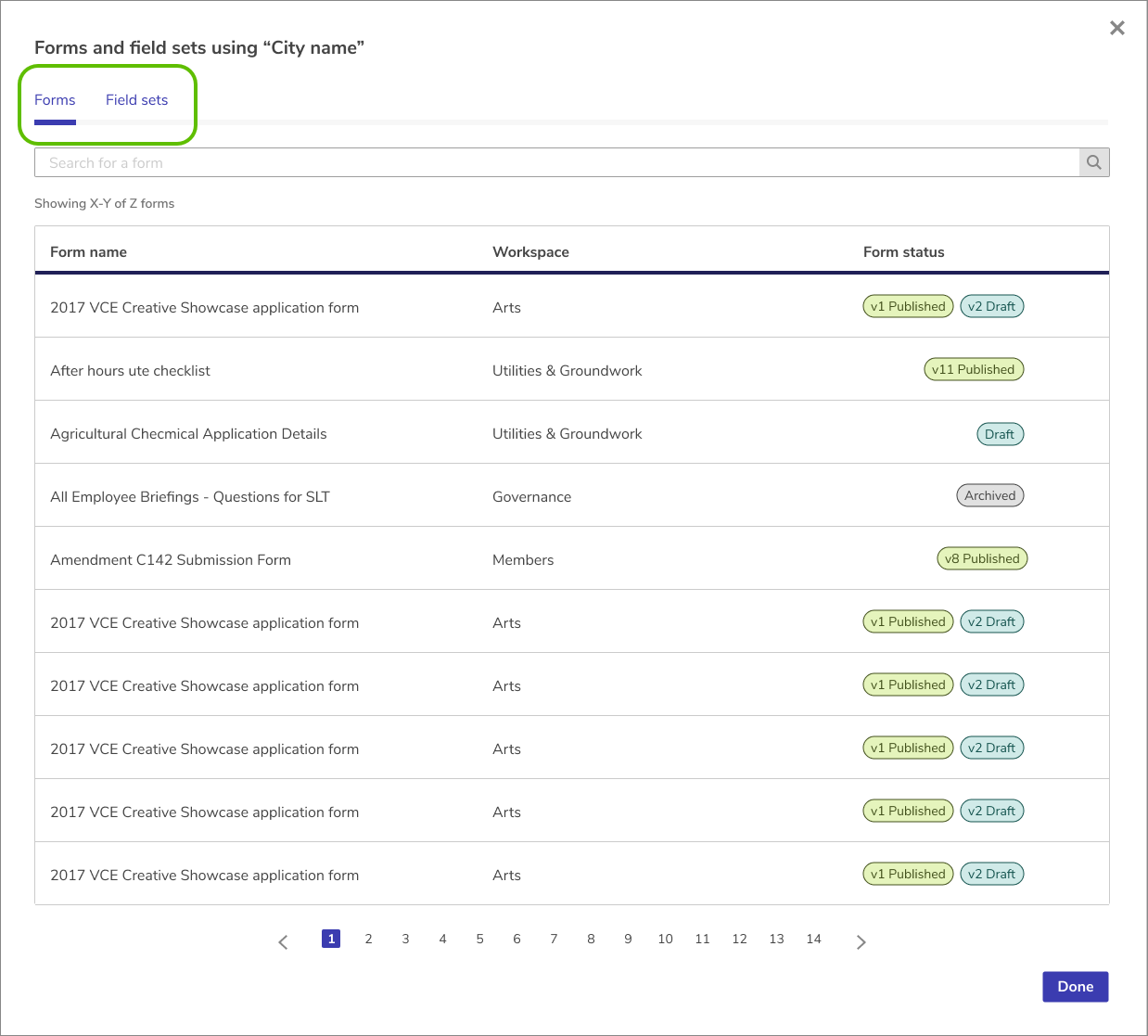Click the Done button
This screenshot has height=1036, width=1148.
click(x=1076, y=987)
